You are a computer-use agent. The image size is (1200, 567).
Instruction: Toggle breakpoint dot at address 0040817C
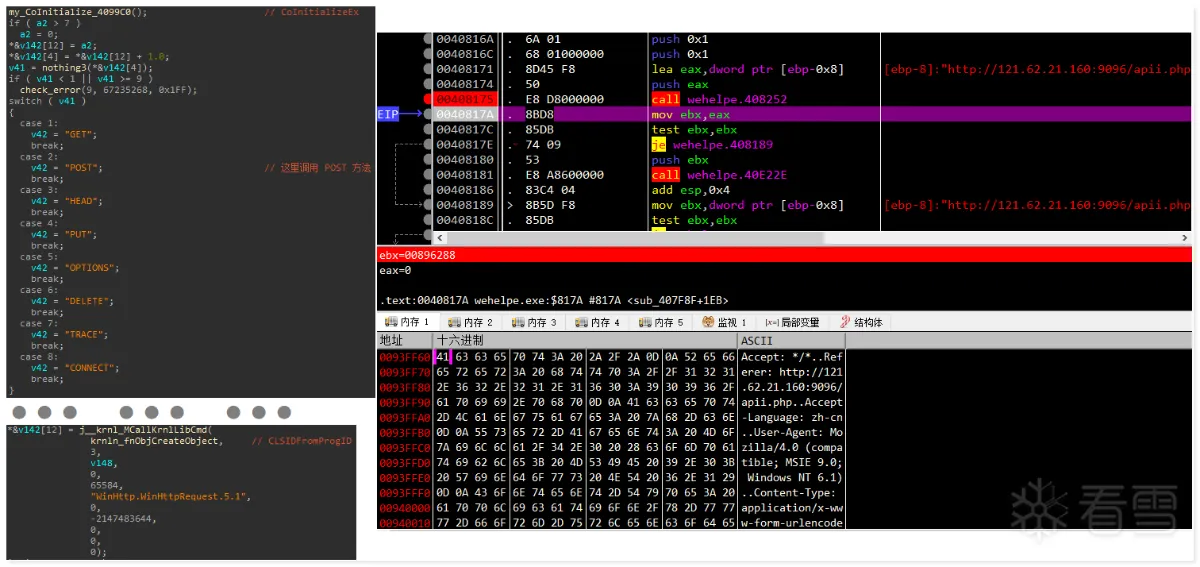click(428, 129)
